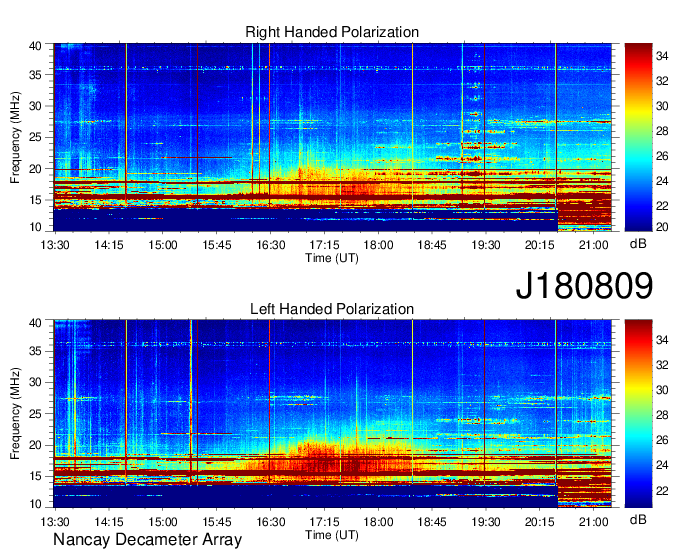Click the 40 MHz tick on Right Handed plot

click(x=35, y=46)
